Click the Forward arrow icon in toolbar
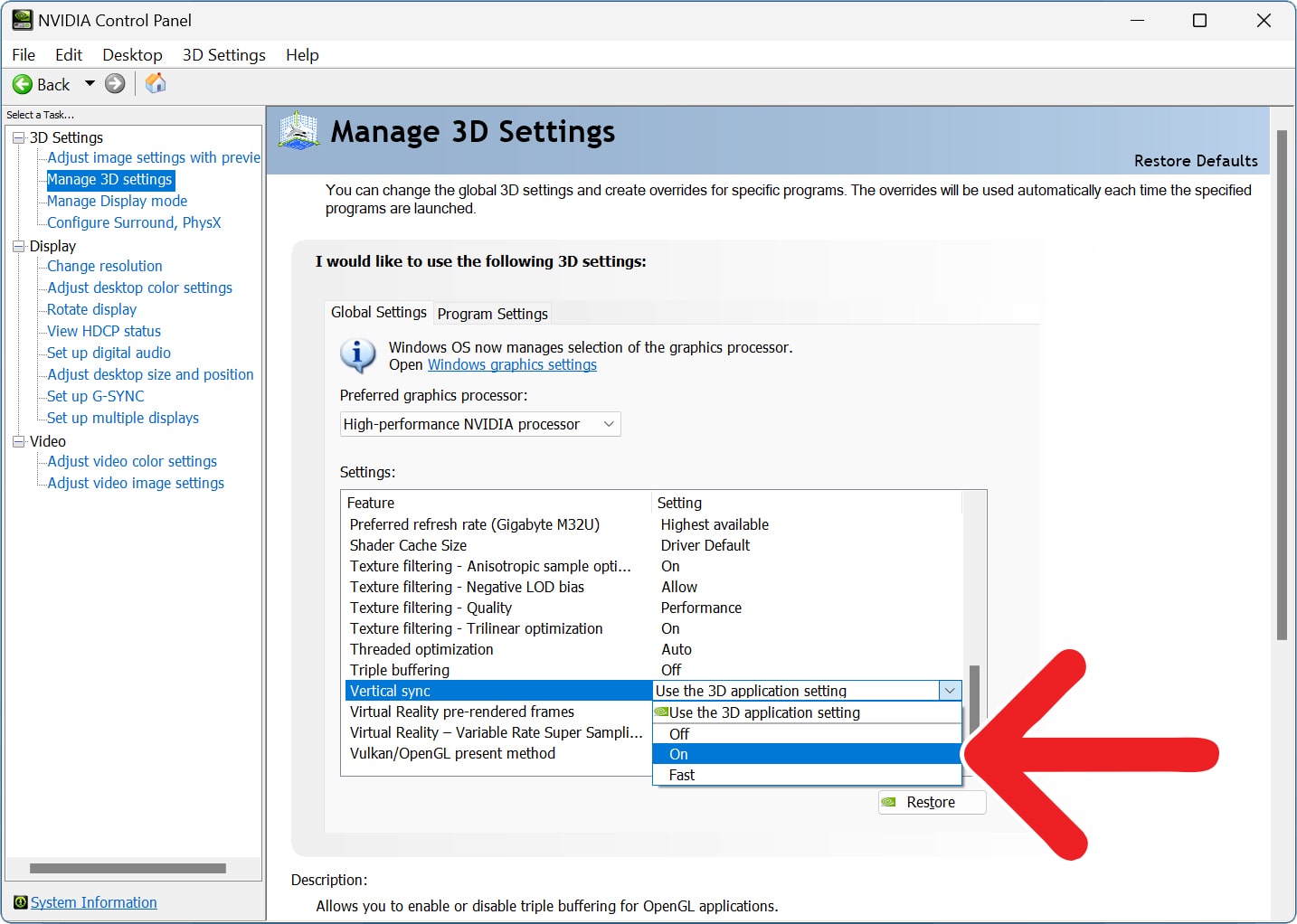This screenshot has width=1297, height=924. [x=115, y=84]
